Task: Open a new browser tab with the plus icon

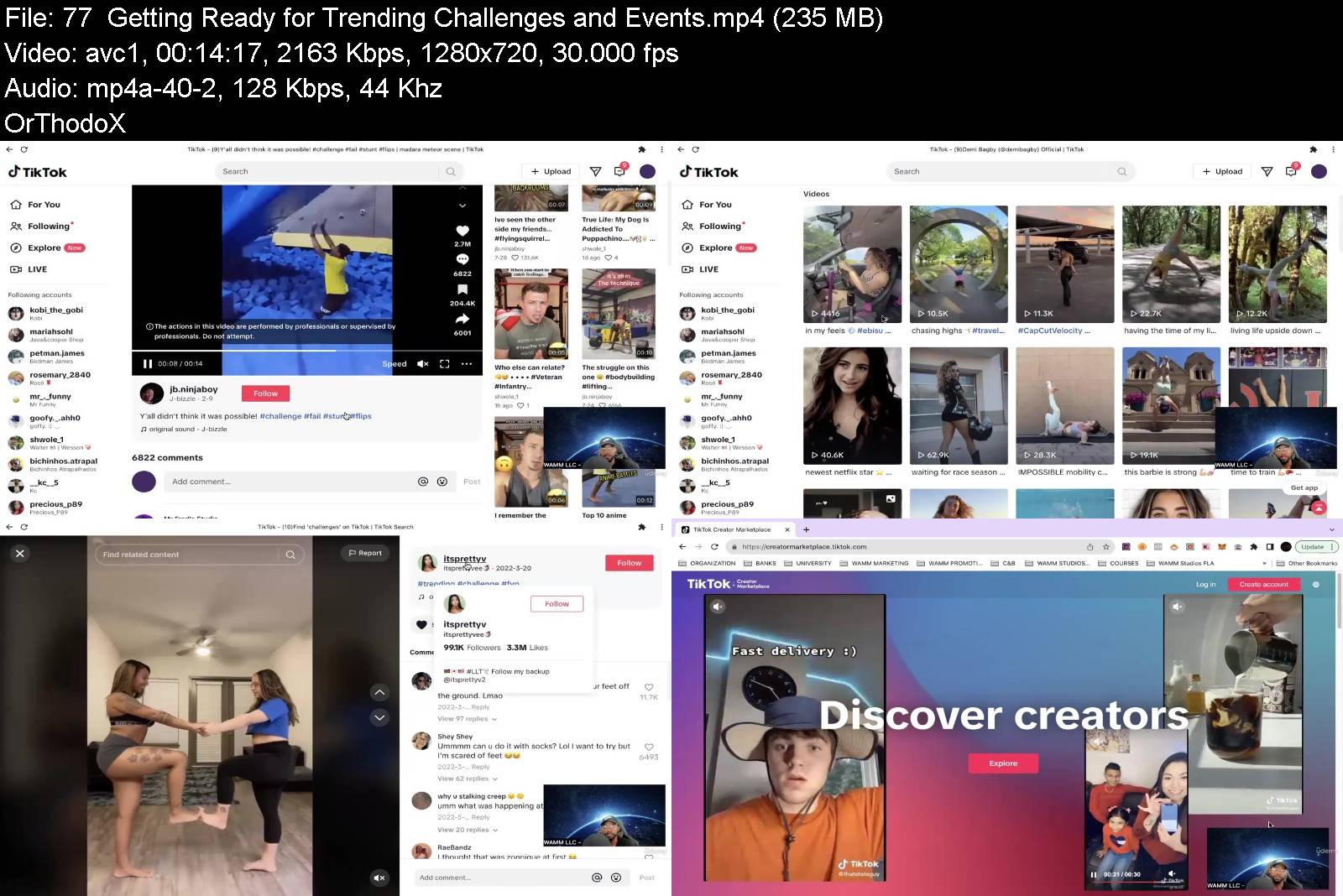Action: pyautogui.click(x=806, y=529)
